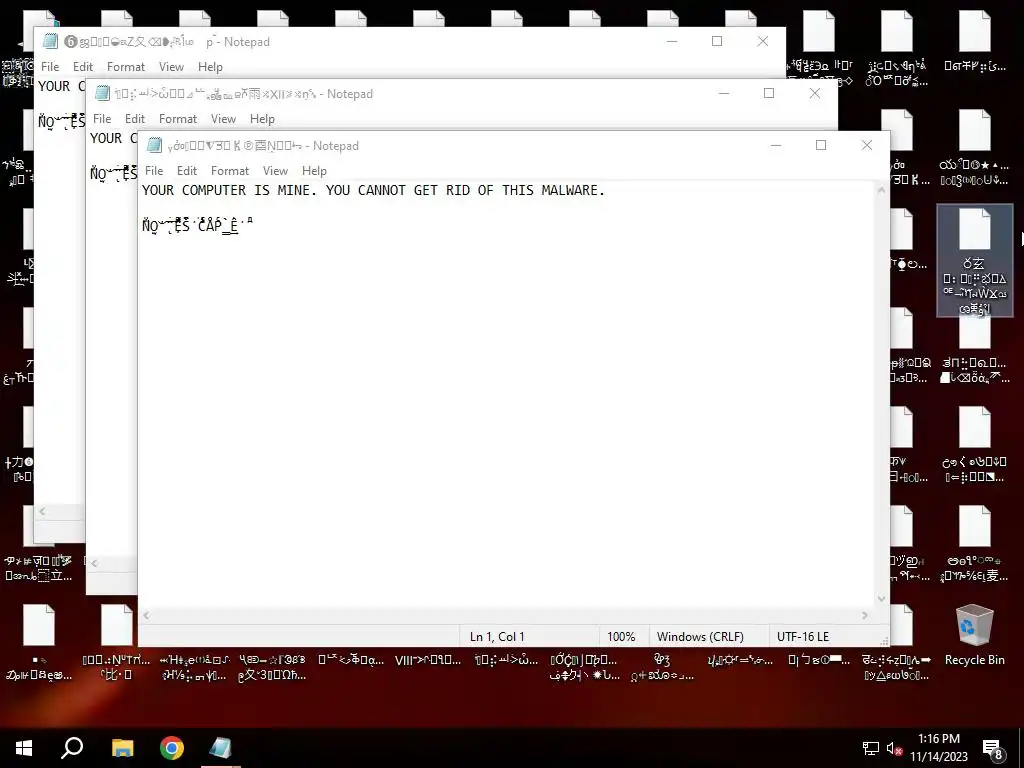
Task: Maximize the back Notepad window
Action: tap(716, 41)
